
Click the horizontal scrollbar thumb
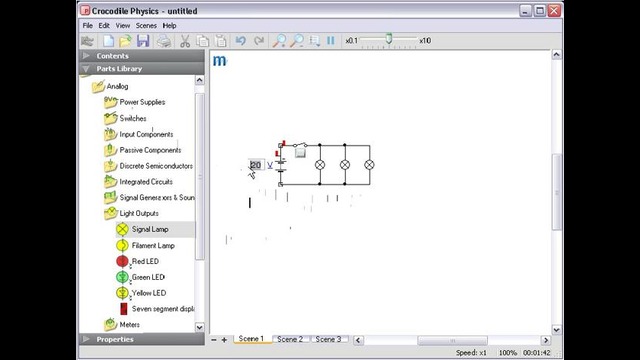tap(452, 340)
